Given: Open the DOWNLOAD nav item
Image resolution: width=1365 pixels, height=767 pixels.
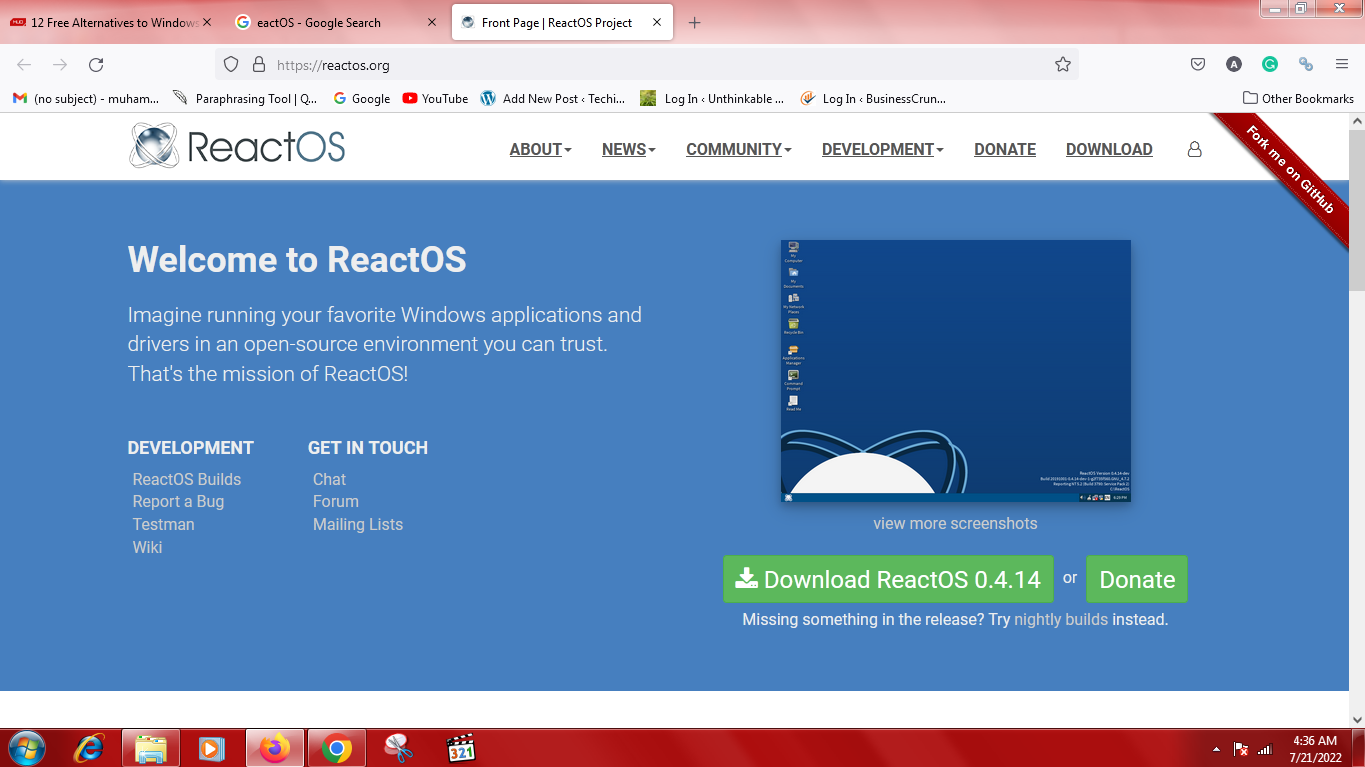Looking at the screenshot, I should (x=1109, y=149).
